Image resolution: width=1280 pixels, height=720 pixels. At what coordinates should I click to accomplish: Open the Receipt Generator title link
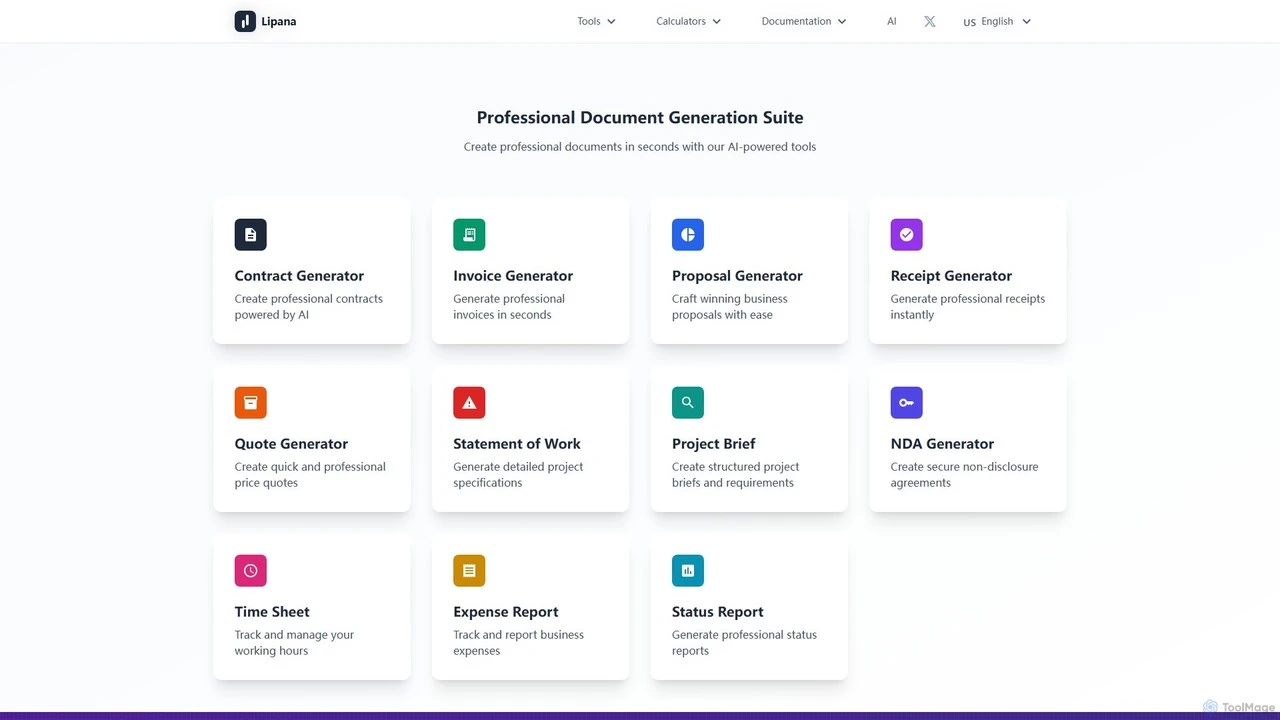(951, 276)
